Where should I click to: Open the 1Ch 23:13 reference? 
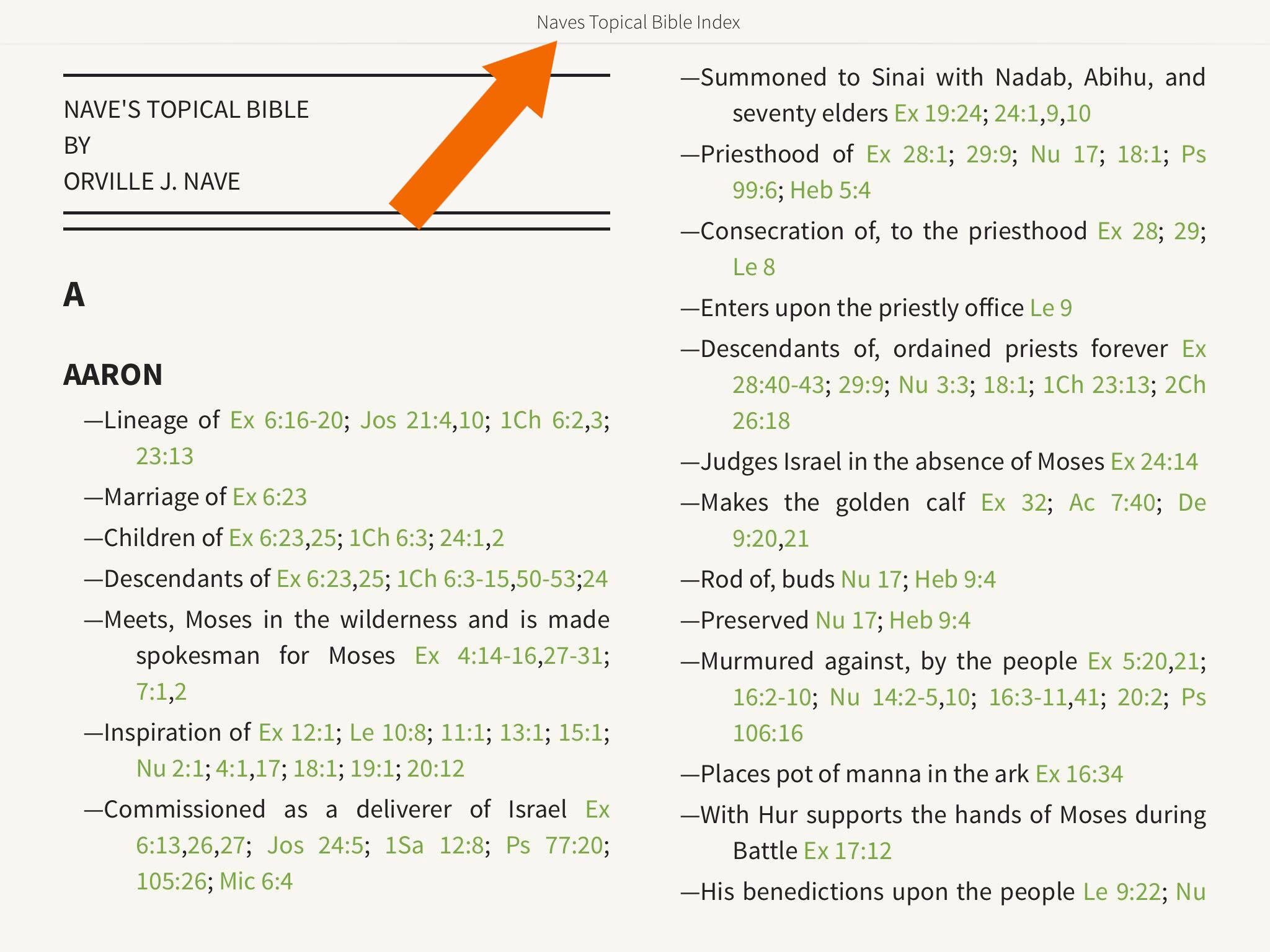(1096, 386)
